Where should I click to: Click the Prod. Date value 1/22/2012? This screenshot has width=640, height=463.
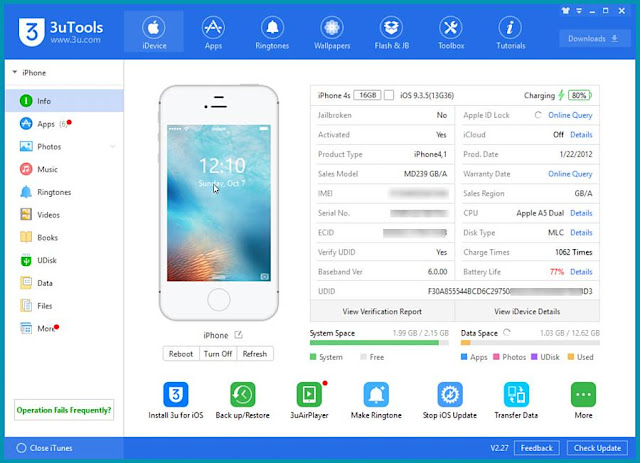coord(576,154)
